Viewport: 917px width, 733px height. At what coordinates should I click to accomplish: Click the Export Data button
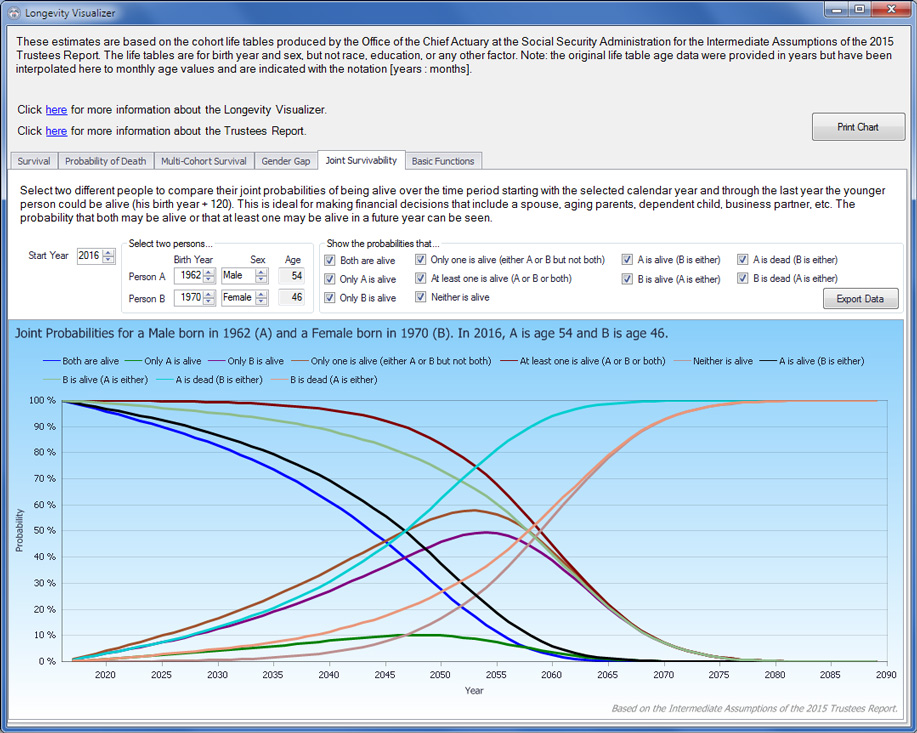pos(860,298)
